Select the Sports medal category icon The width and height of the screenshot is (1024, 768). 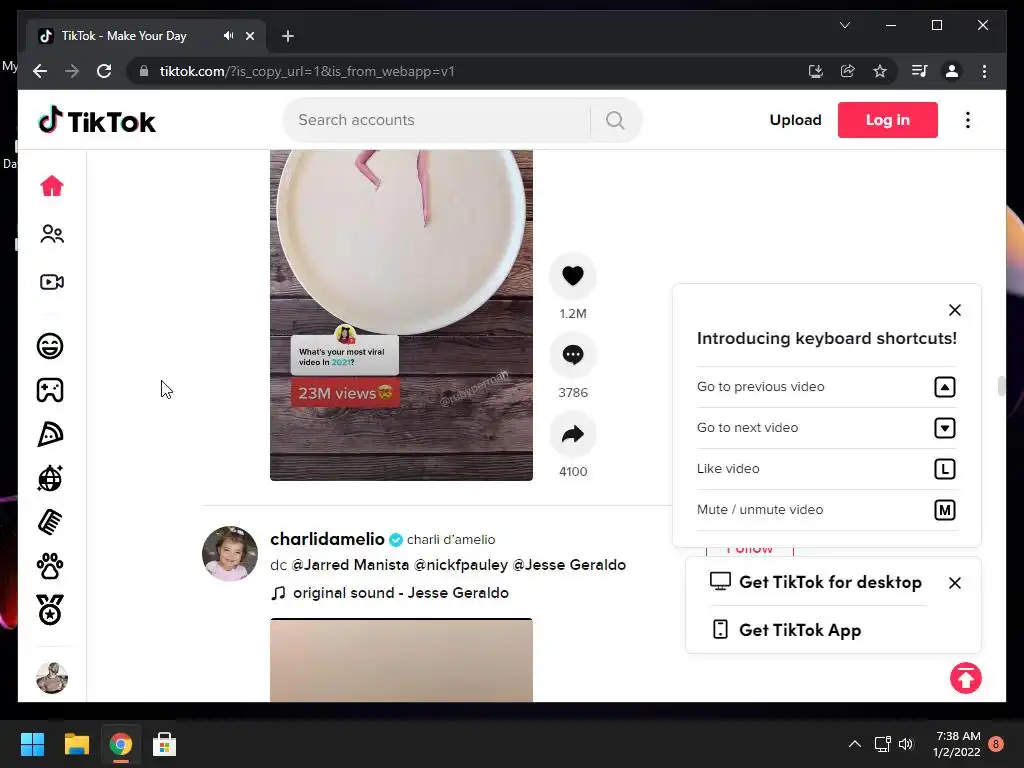click(50, 610)
